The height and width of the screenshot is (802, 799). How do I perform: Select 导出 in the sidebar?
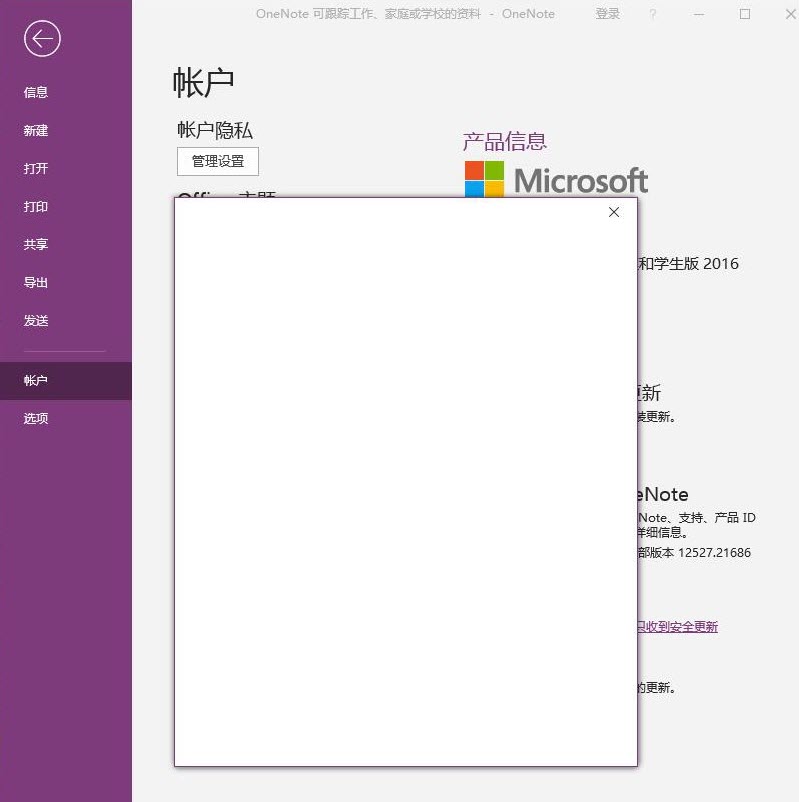click(36, 282)
